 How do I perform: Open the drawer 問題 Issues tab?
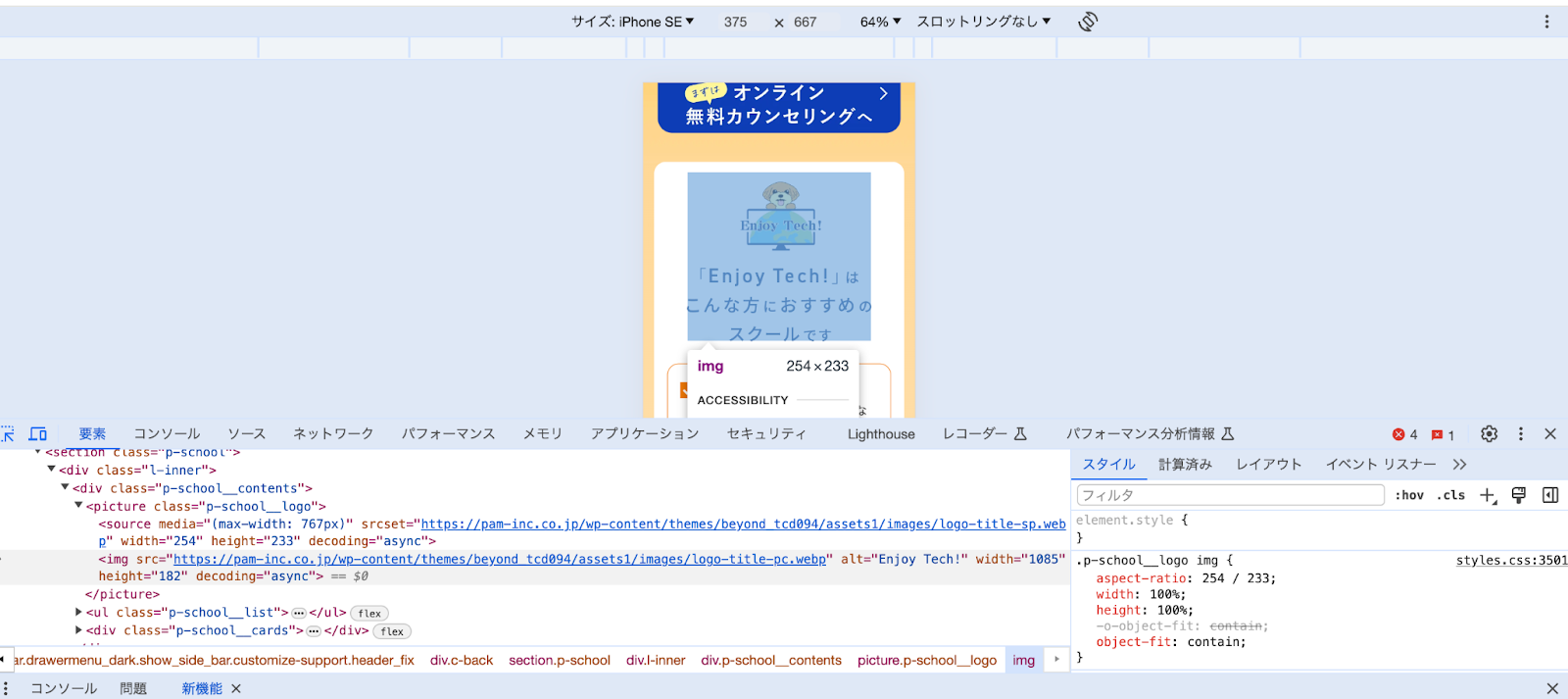[133, 689]
